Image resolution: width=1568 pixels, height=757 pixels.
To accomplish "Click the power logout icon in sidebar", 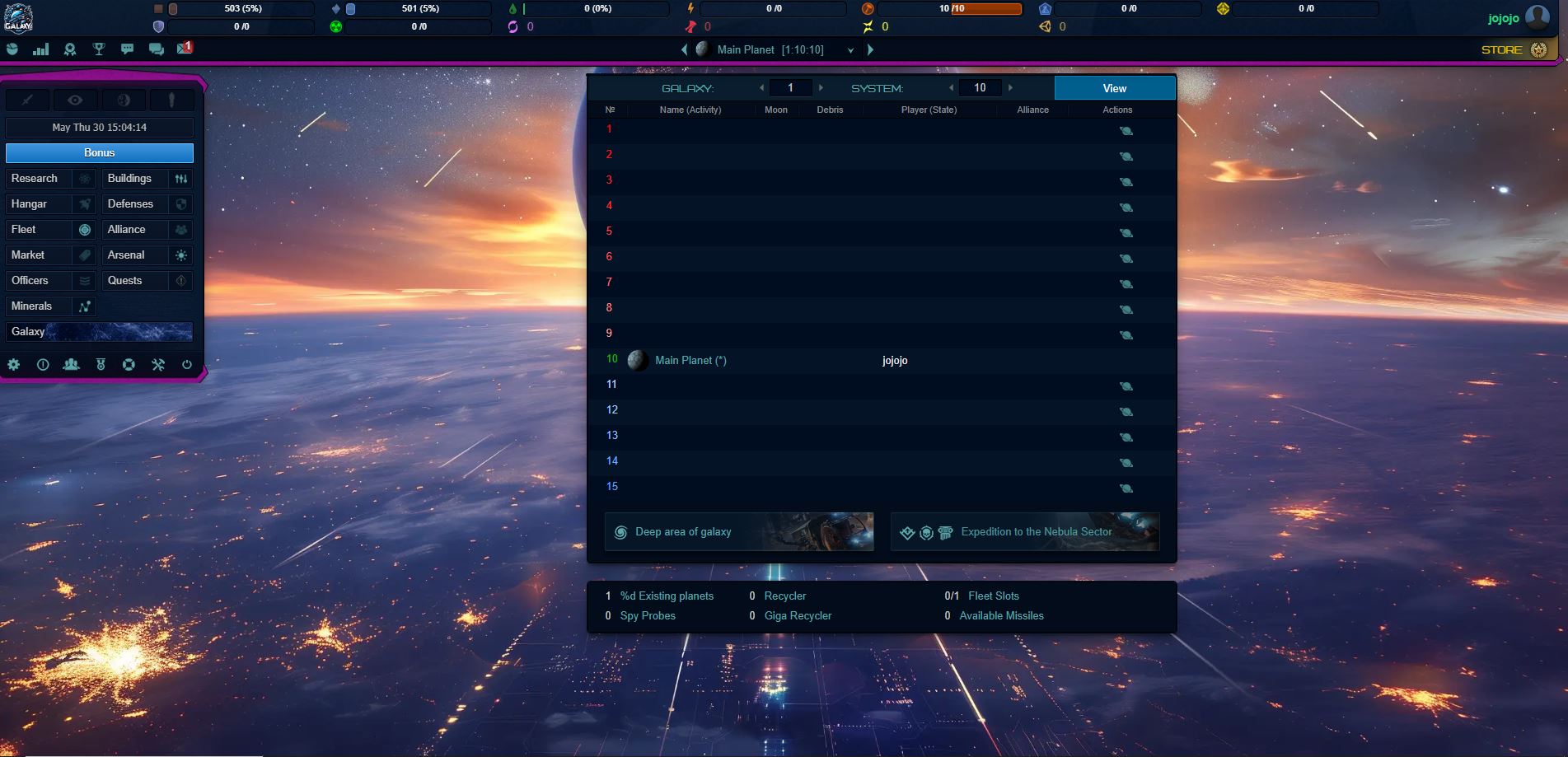I will (x=187, y=364).
